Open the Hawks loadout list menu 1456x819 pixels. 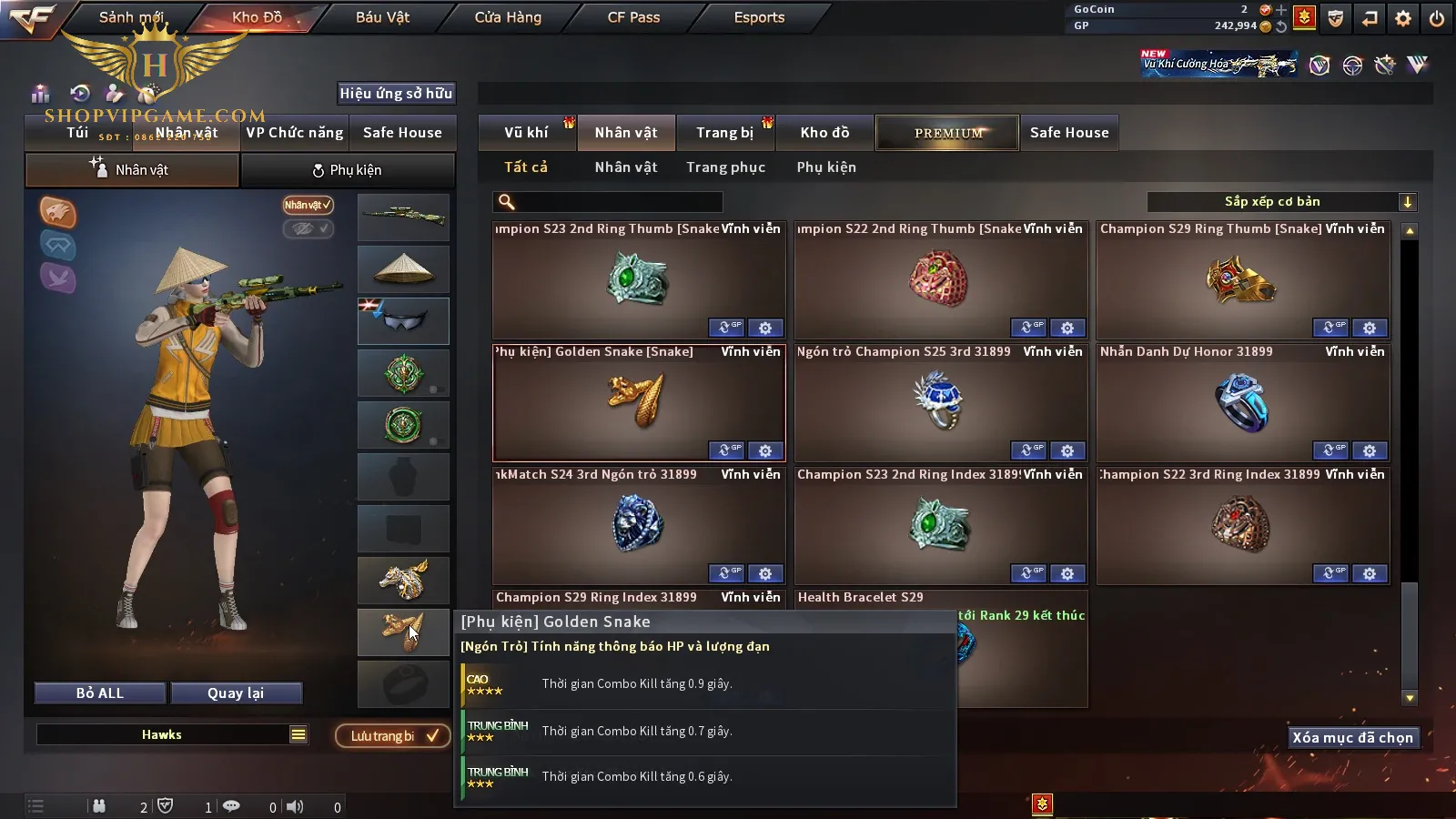pyautogui.click(x=298, y=734)
